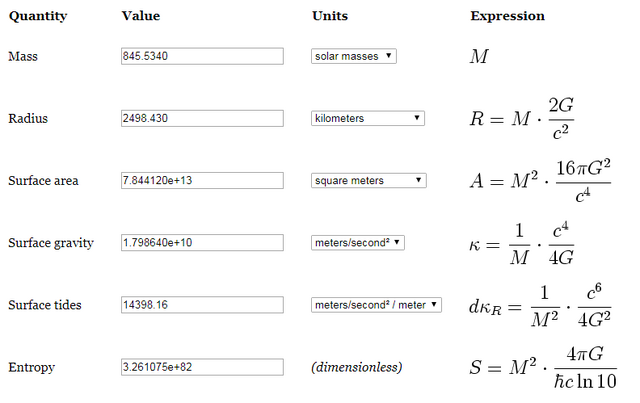Focus the Surface gravity value box

(x=202, y=243)
